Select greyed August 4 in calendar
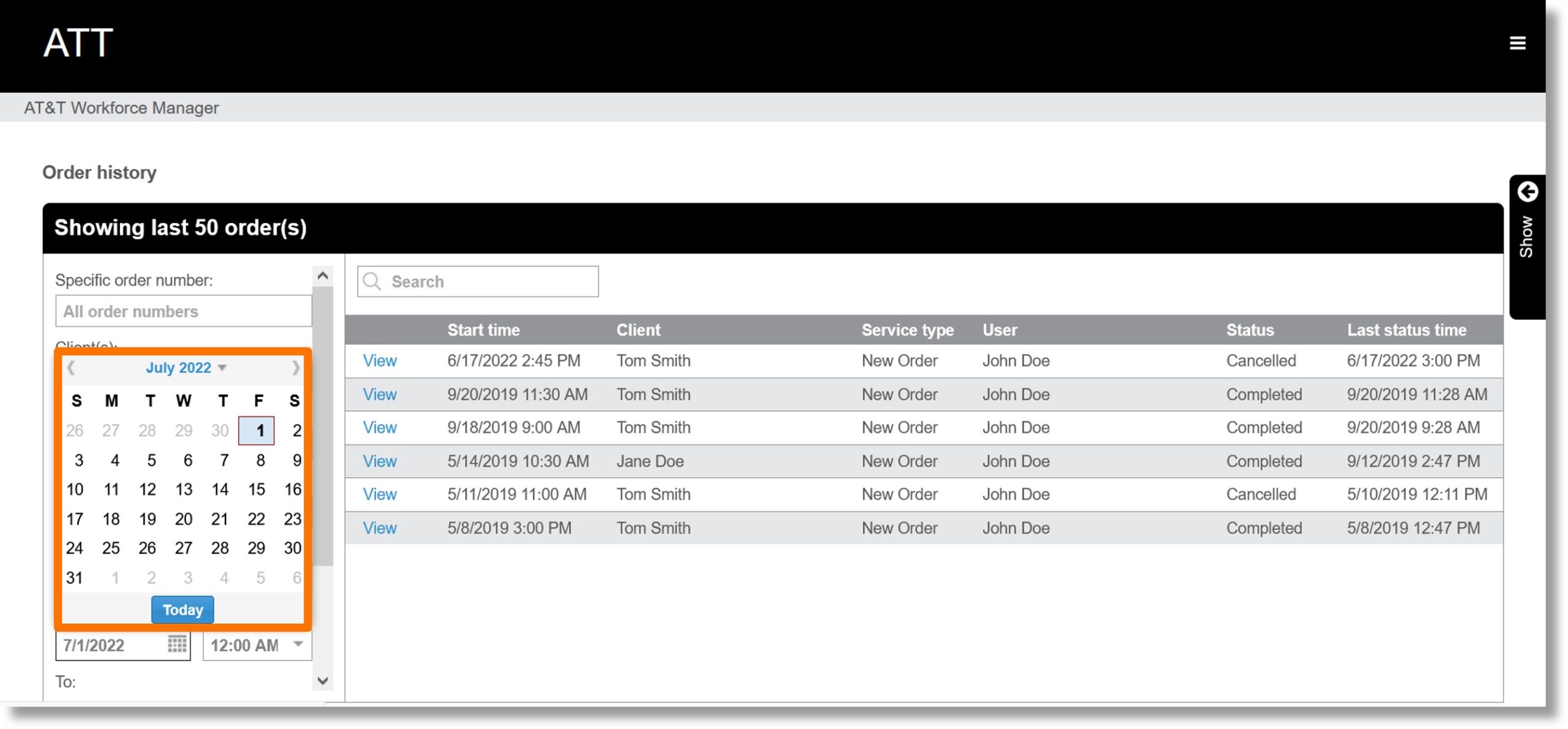This screenshot has height=729, width=1568. point(224,578)
